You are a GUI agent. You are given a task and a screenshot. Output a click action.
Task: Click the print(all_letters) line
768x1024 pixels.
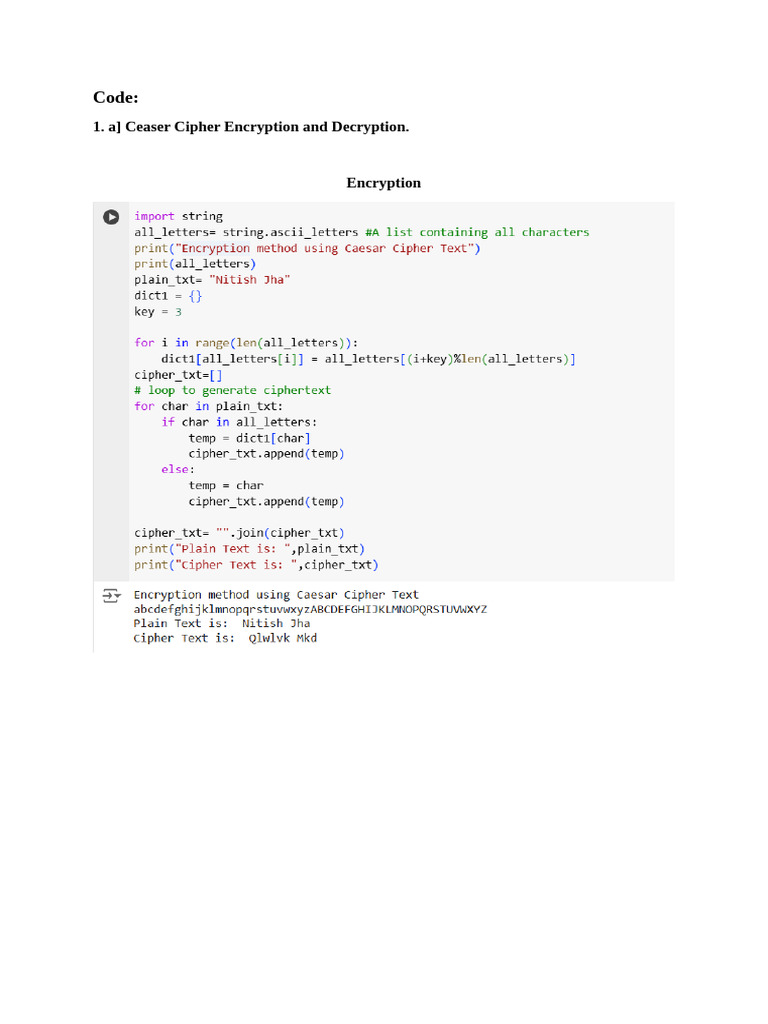pyautogui.click(x=195, y=264)
